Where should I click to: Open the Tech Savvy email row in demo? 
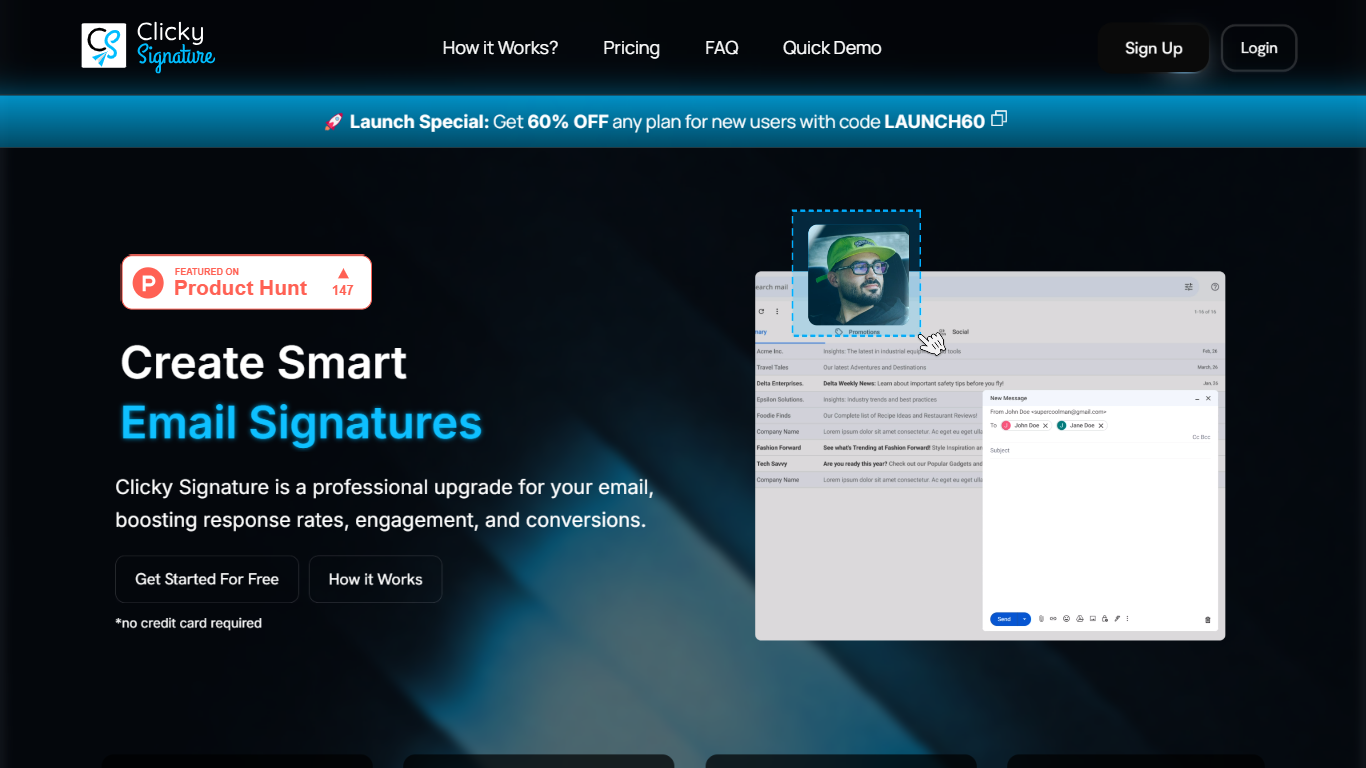click(868, 464)
